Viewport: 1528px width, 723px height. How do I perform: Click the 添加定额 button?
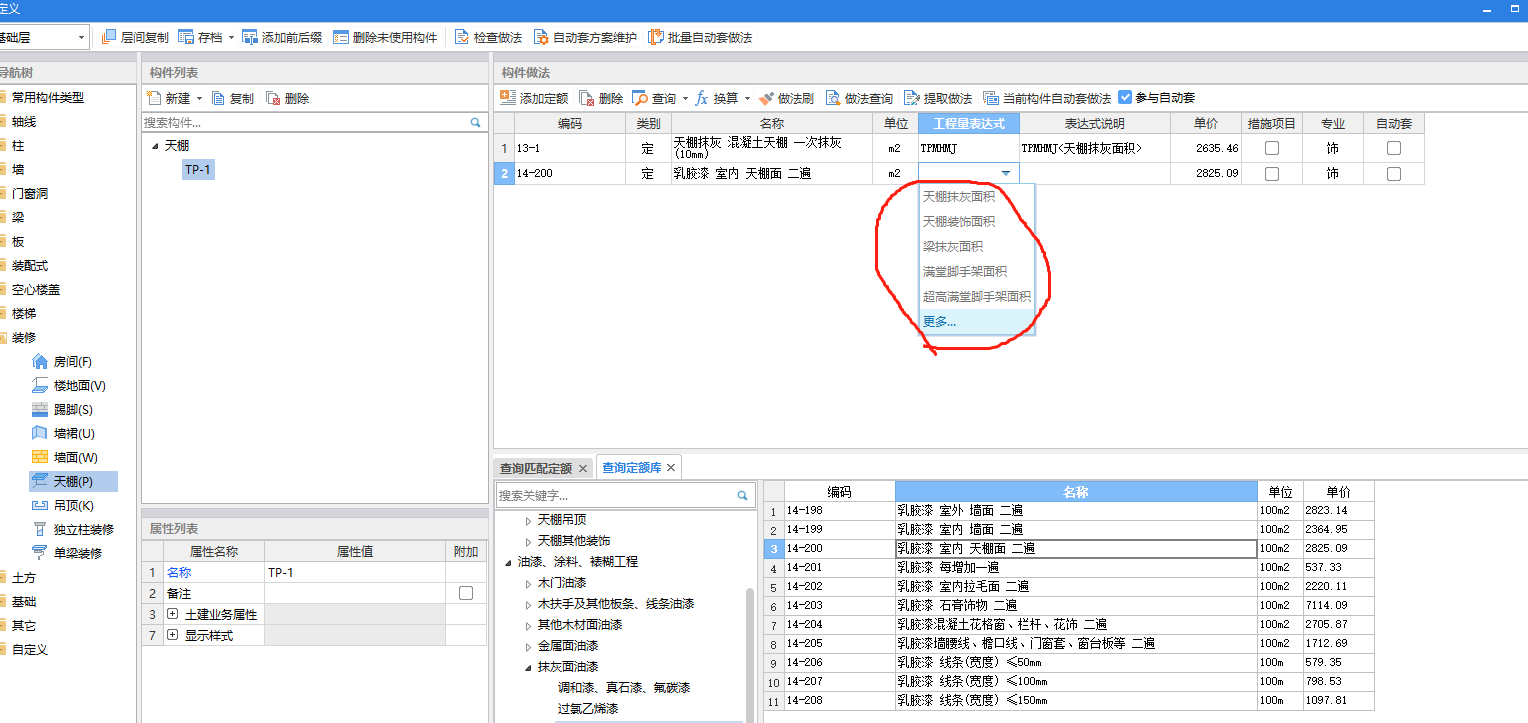pyautogui.click(x=534, y=98)
